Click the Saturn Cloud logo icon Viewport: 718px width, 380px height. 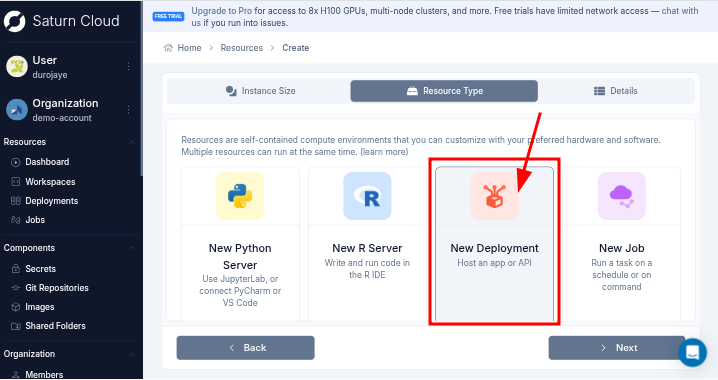[15, 21]
